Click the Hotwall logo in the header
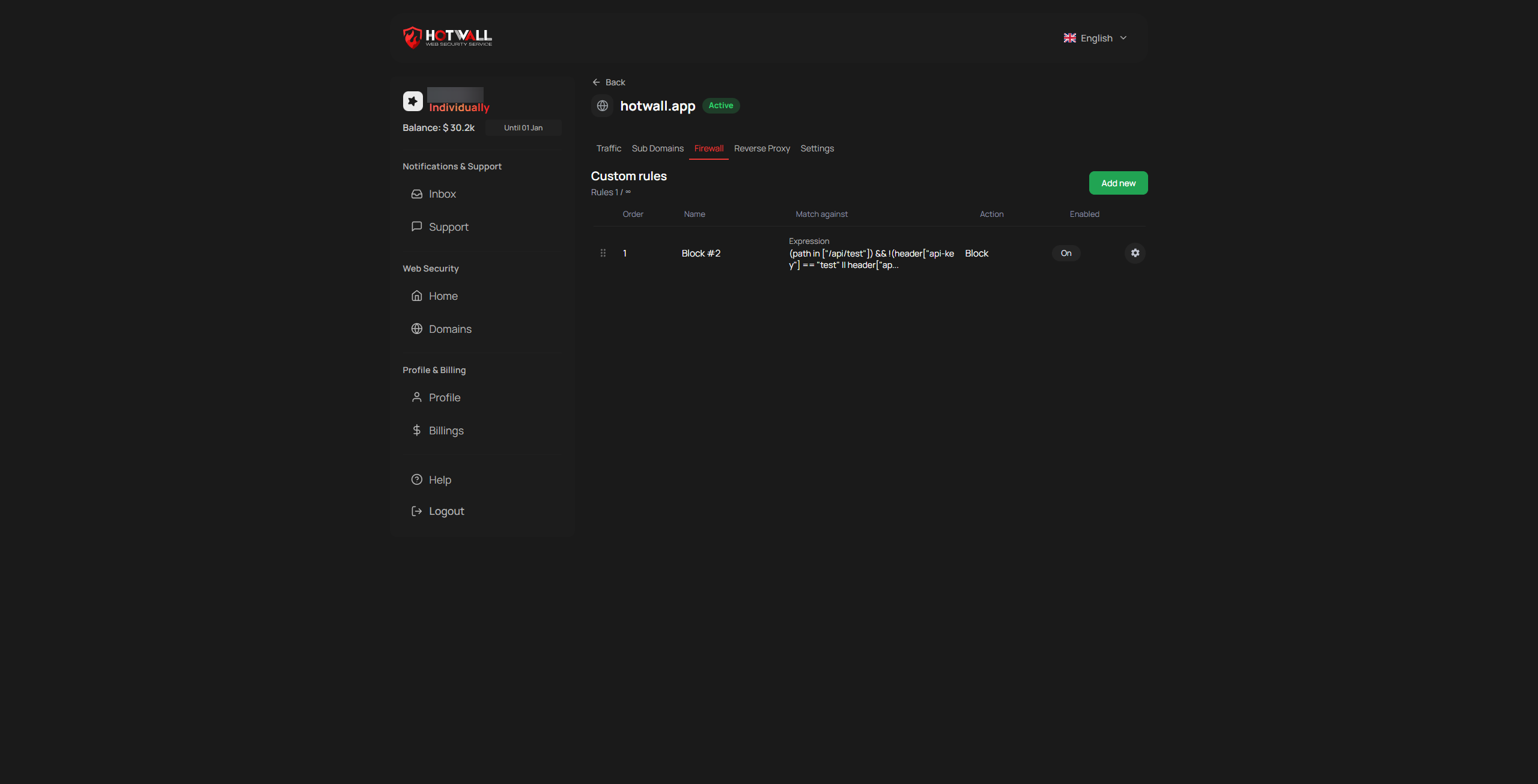This screenshot has height=784, width=1538. pos(447,37)
